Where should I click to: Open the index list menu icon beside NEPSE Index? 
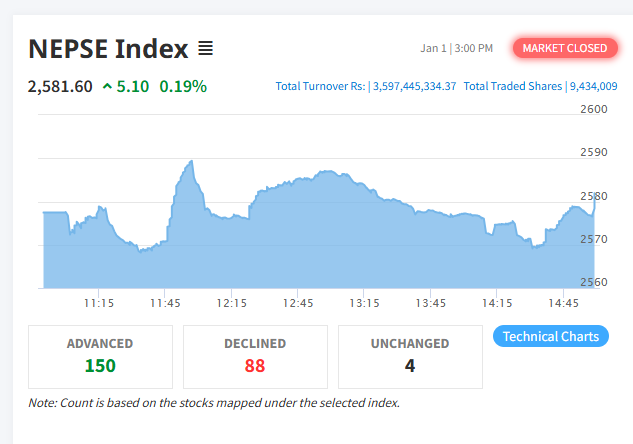205,48
